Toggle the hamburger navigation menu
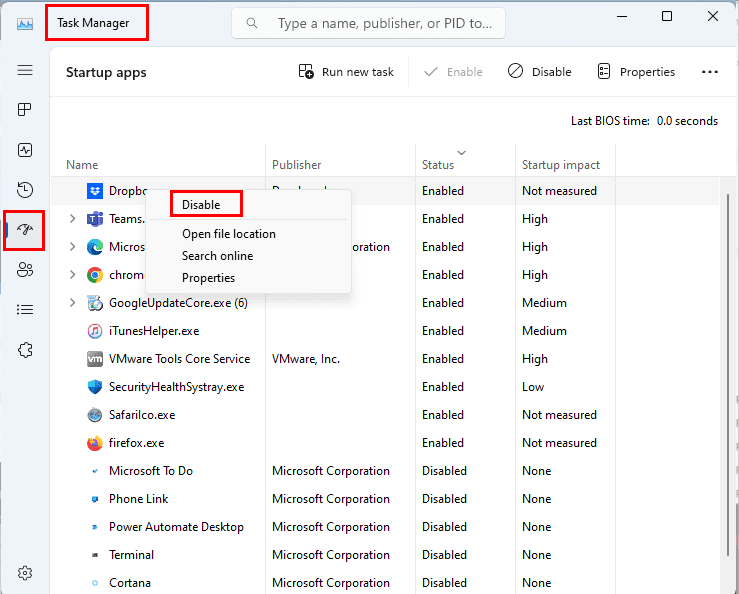The image size is (739, 594). coord(25,70)
